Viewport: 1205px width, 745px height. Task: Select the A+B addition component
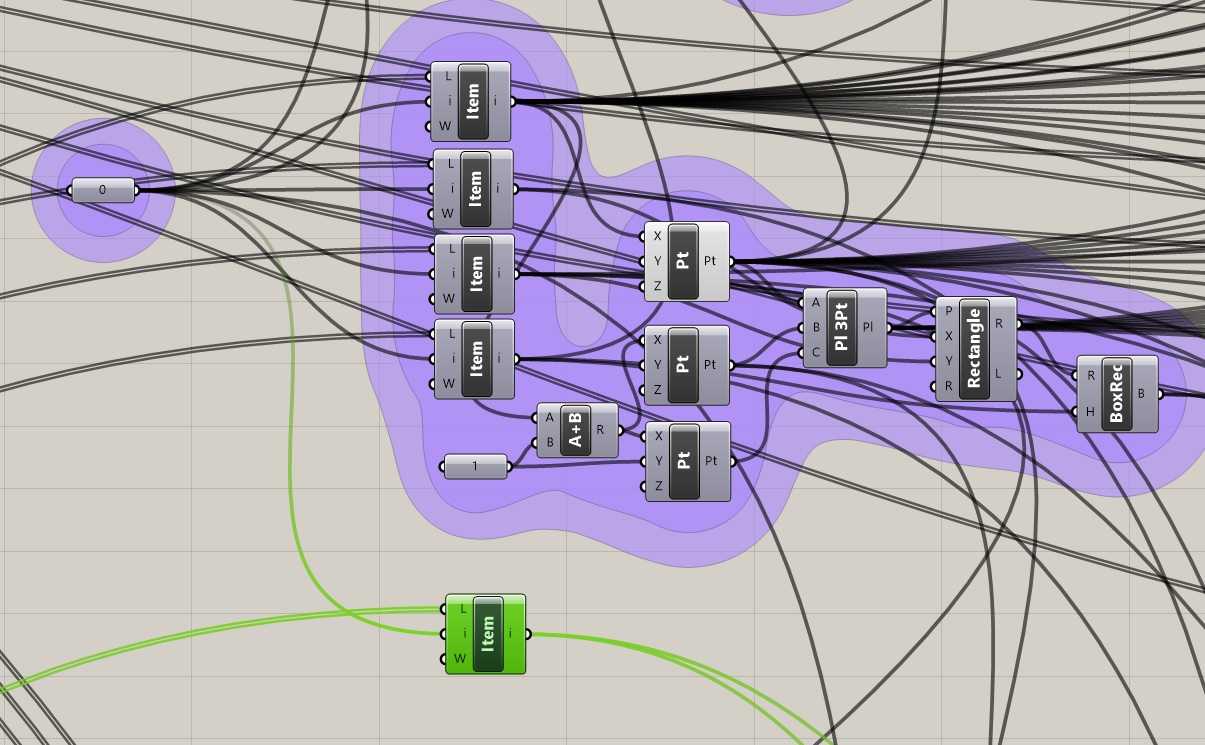click(x=578, y=431)
